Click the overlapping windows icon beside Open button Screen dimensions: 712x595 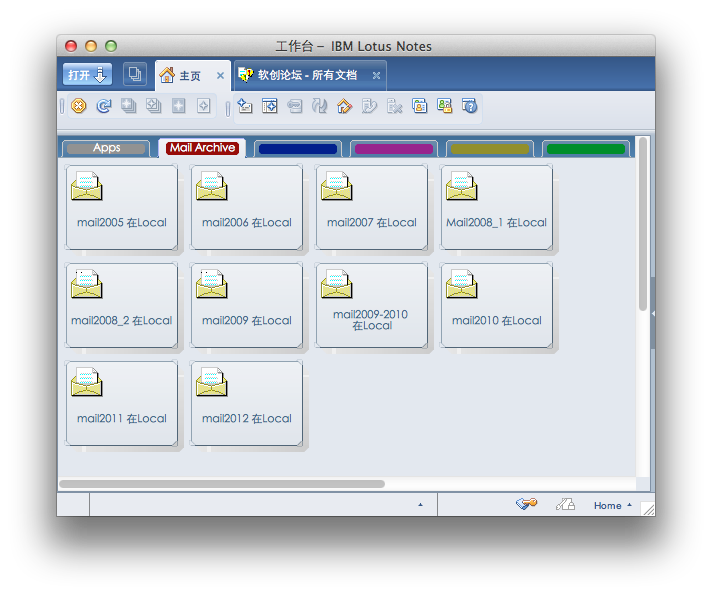[134, 75]
